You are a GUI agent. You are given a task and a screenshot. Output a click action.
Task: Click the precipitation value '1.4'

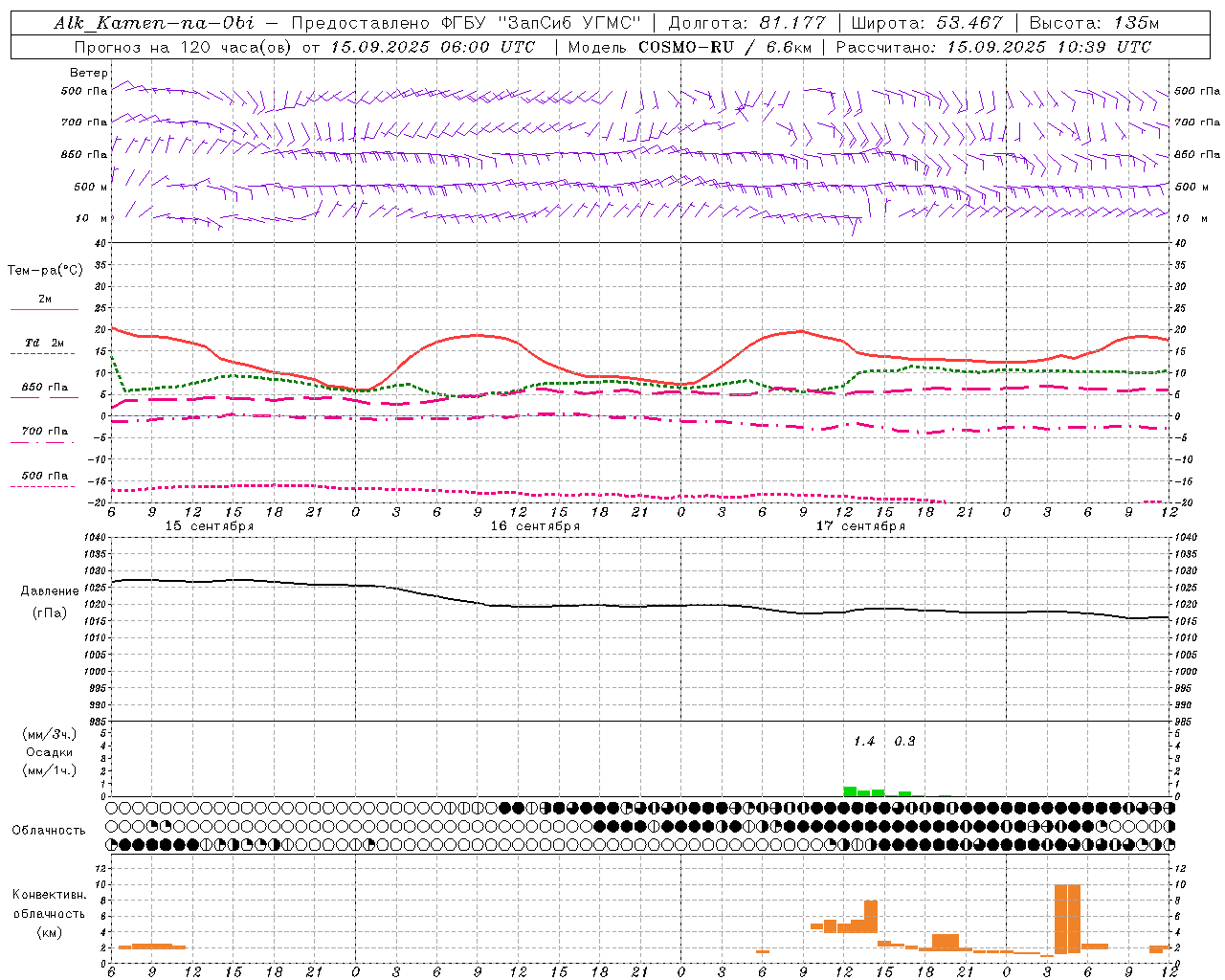(864, 742)
